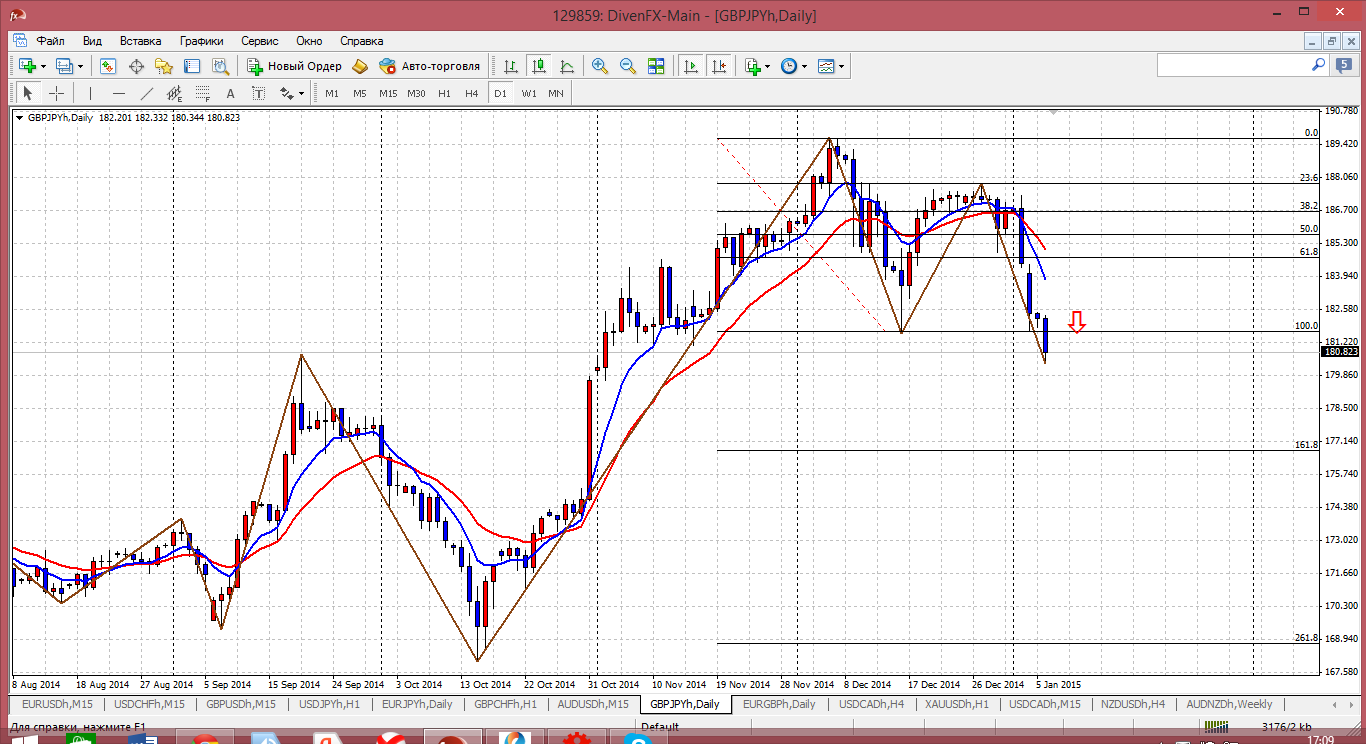Screen dimensions: 1369x744
Task: Open the Market Watch panel icon
Action: pyautogui.click(x=108, y=66)
